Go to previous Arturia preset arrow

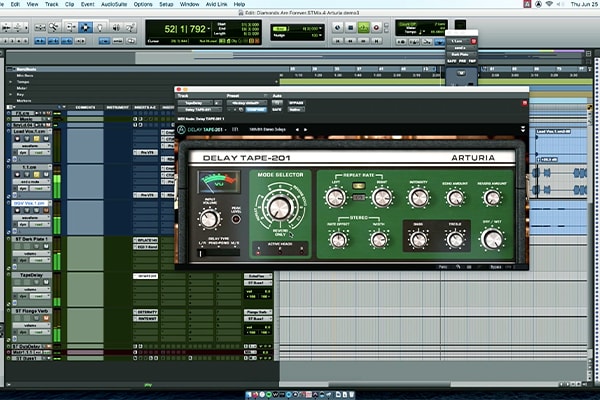[297, 130]
